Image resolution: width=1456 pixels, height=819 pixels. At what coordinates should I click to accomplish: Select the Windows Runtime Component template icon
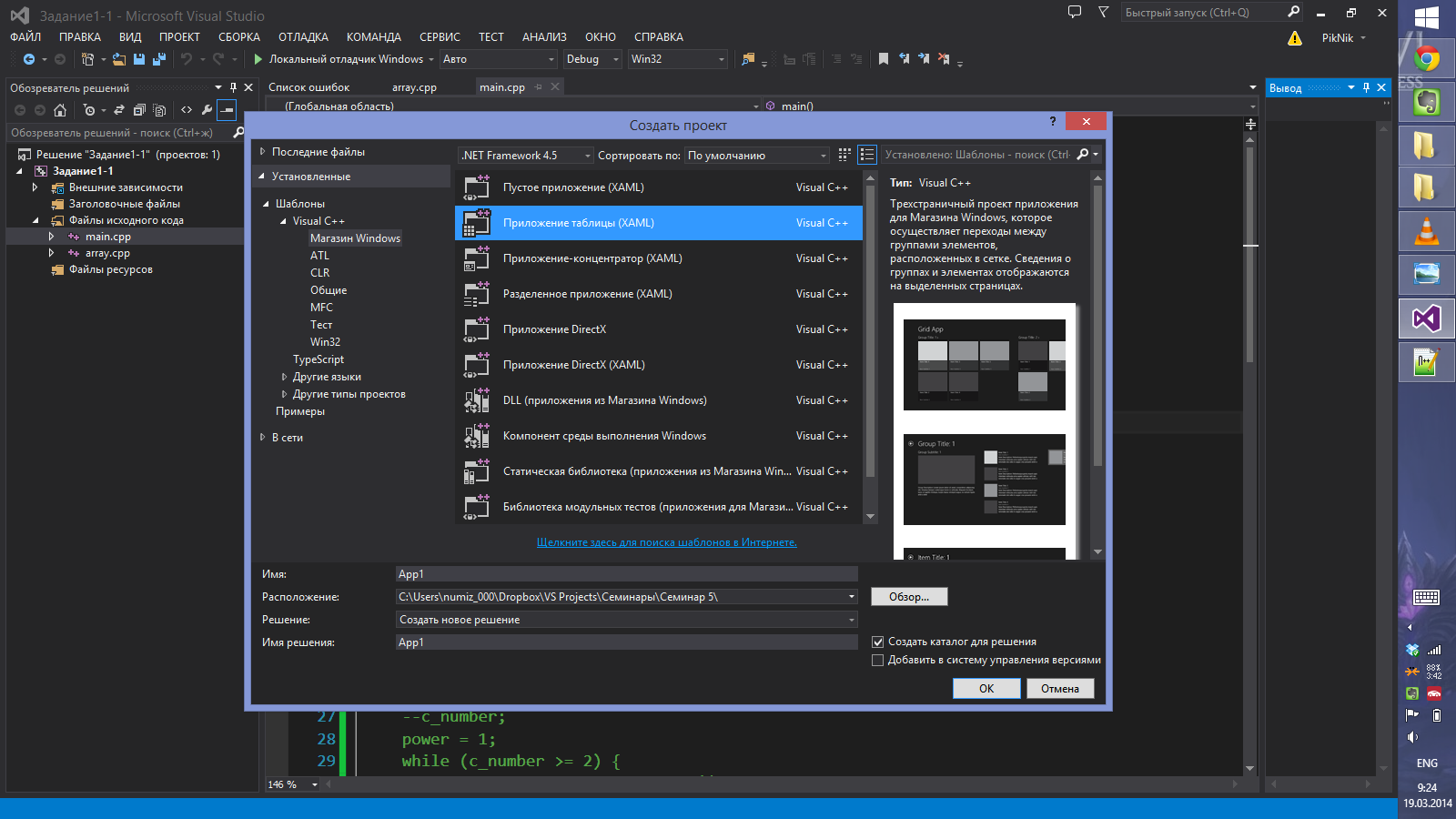(477, 436)
